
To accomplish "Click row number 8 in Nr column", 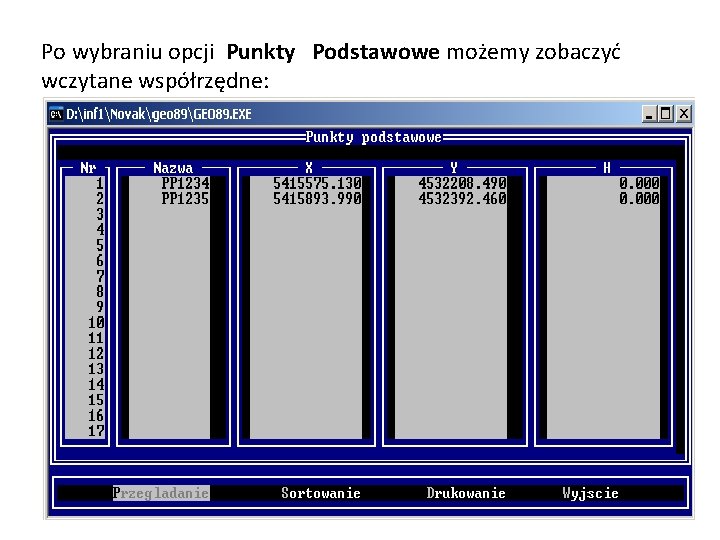I will tap(100, 292).
